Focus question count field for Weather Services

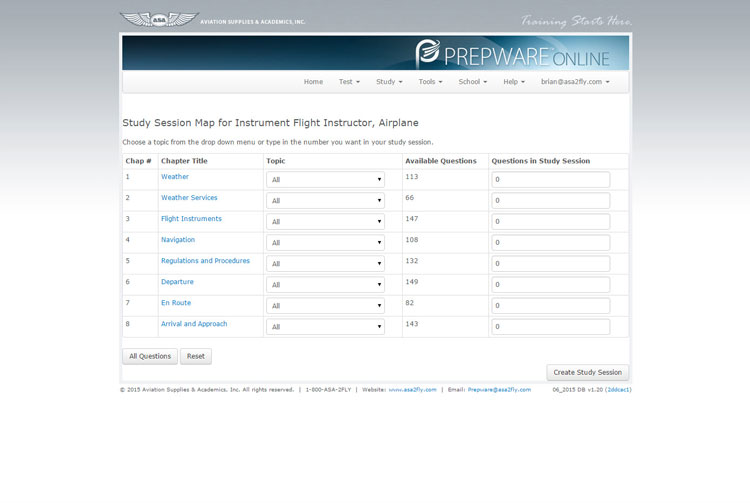click(x=550, y=201)
